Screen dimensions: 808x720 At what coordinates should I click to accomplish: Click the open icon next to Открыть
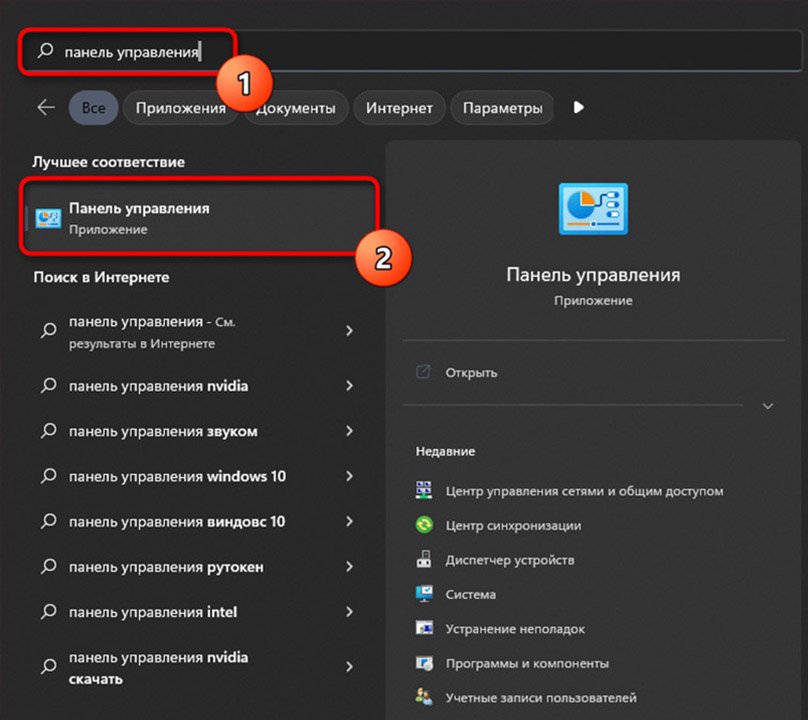[x=423, y=372]
